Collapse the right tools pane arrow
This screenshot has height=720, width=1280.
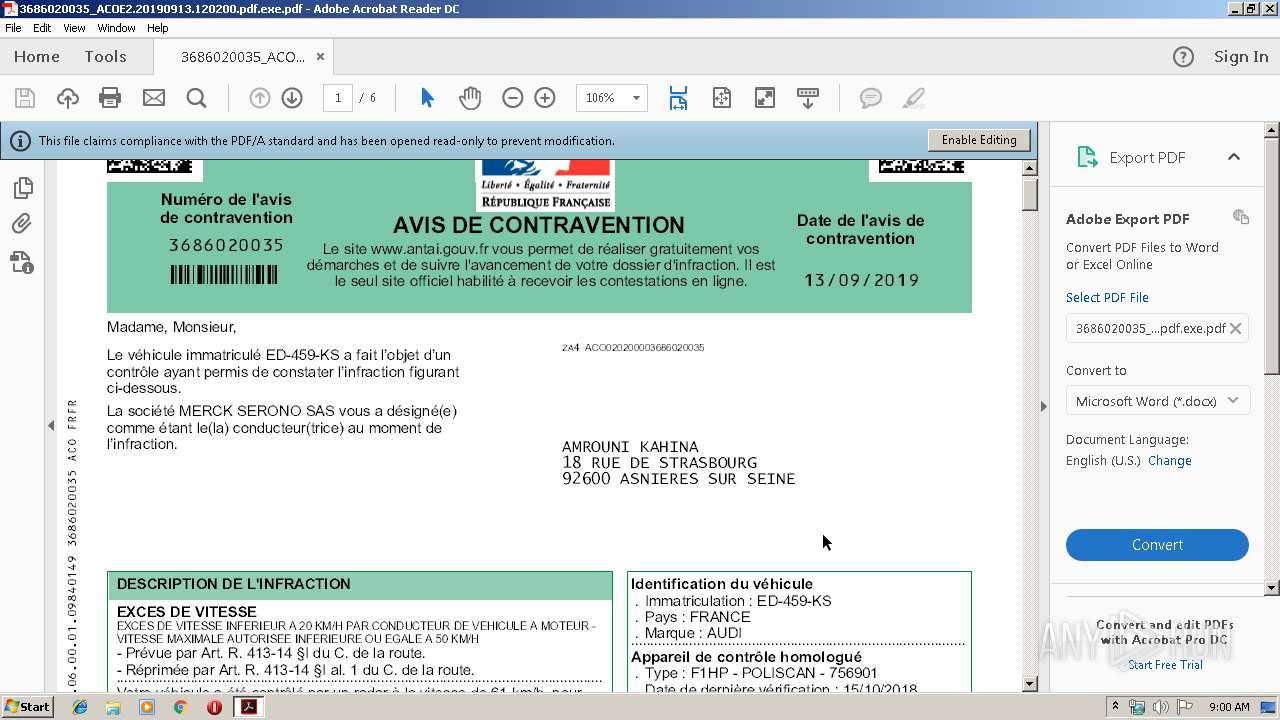click(x=1044, y=406)
